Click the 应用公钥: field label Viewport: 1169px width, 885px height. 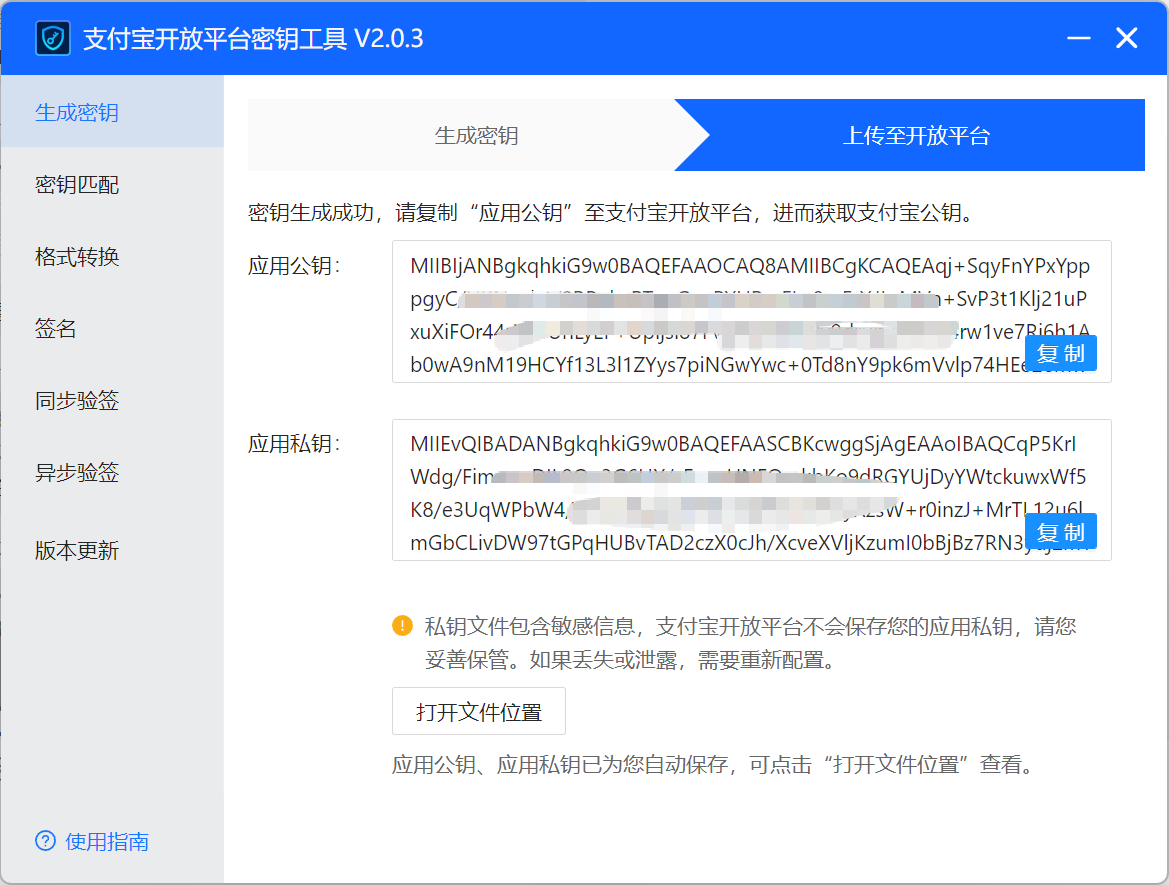pyautogui.click(x=294, y=265)
